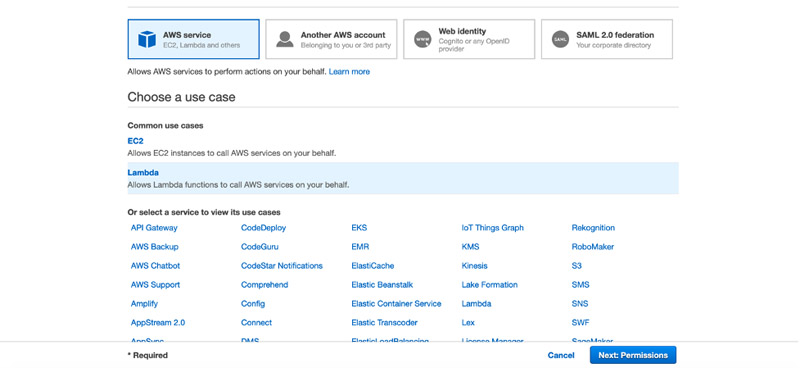Cancel the role creation

[x=561, y=355]
